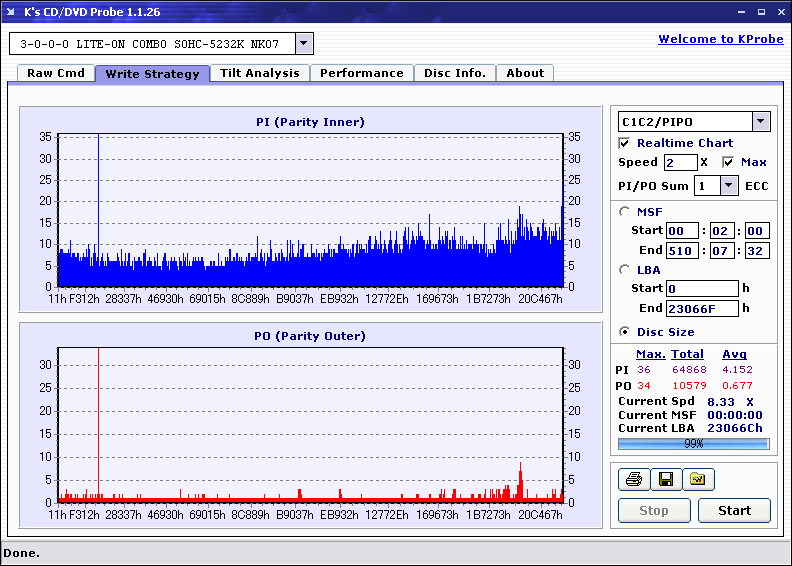
Task: Click the KProbe app icon in title bar
Action: pos(12,12)
